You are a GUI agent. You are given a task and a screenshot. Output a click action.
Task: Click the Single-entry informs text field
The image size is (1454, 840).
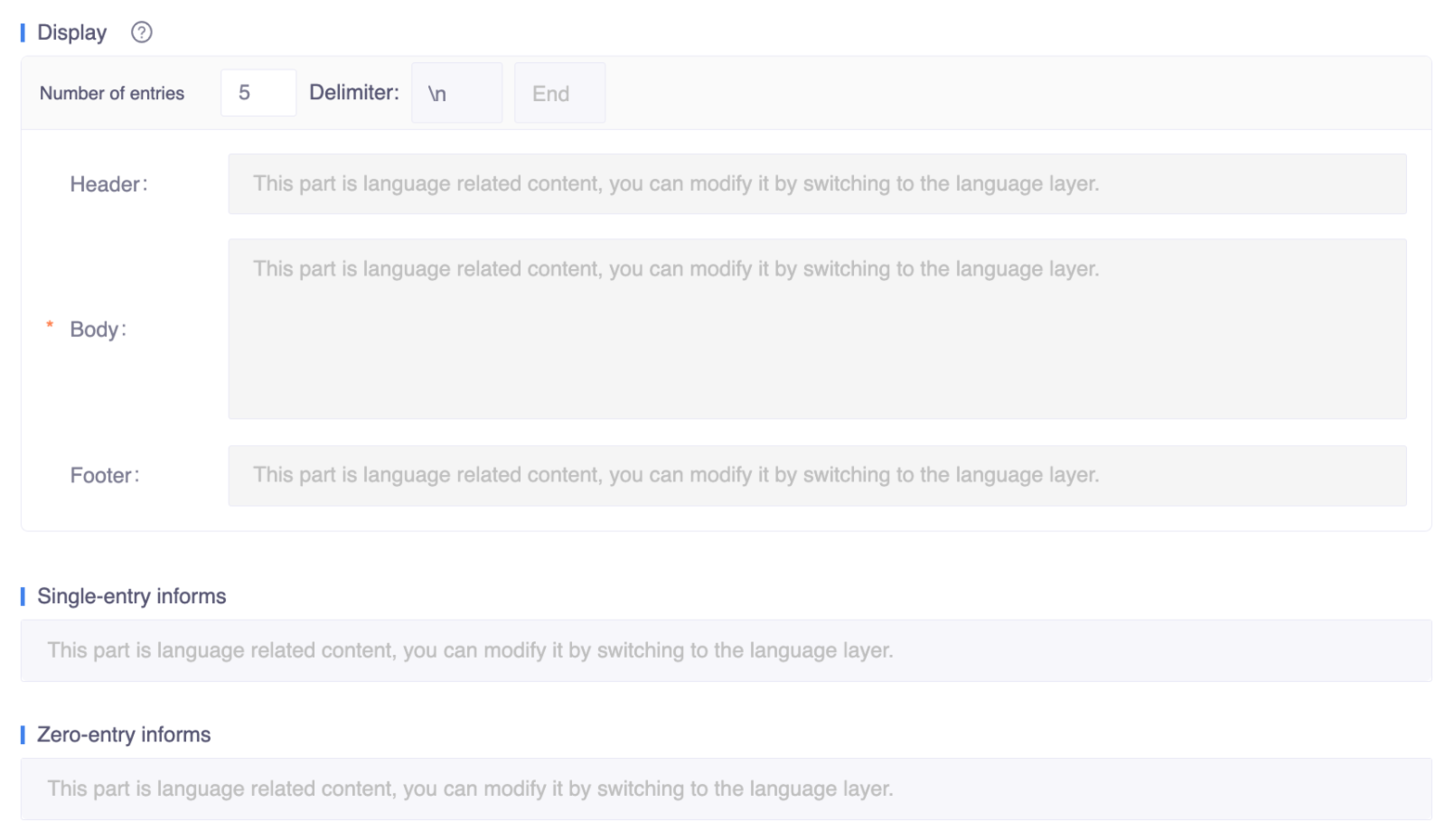(726, 650)
